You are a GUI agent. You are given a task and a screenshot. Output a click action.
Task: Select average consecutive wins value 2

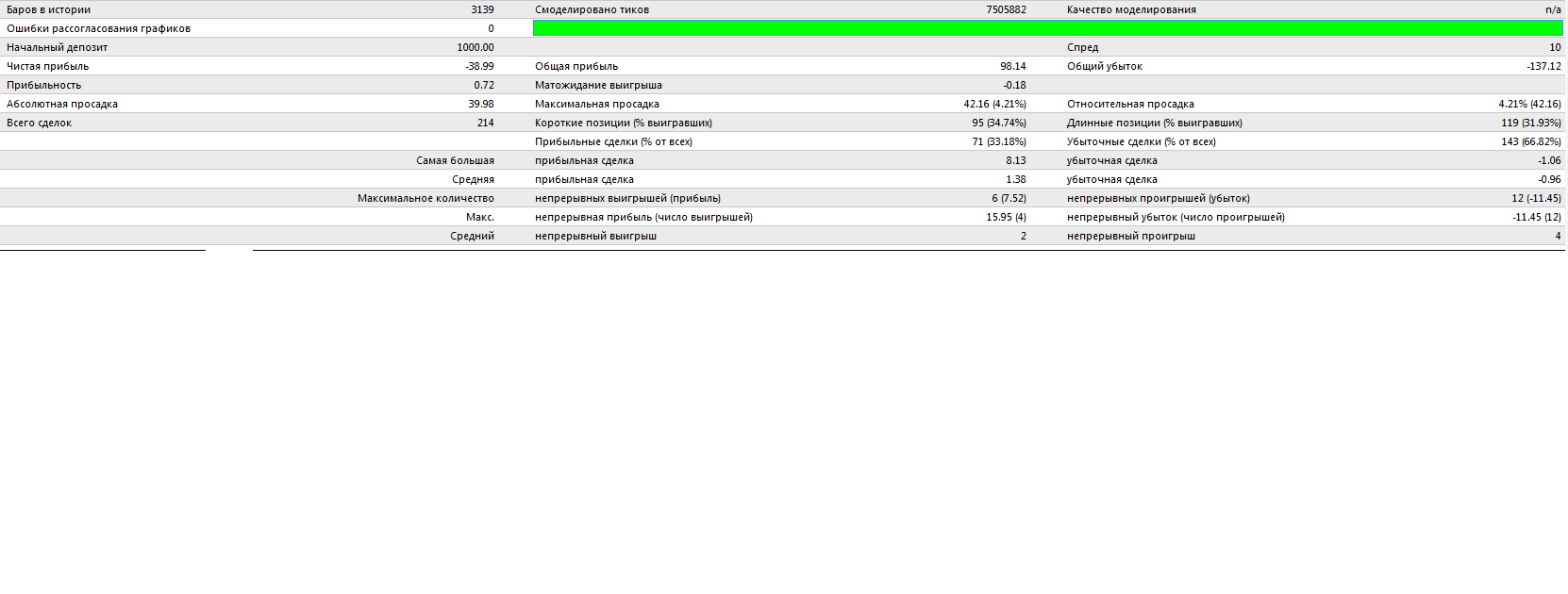tap(1023, 236)
